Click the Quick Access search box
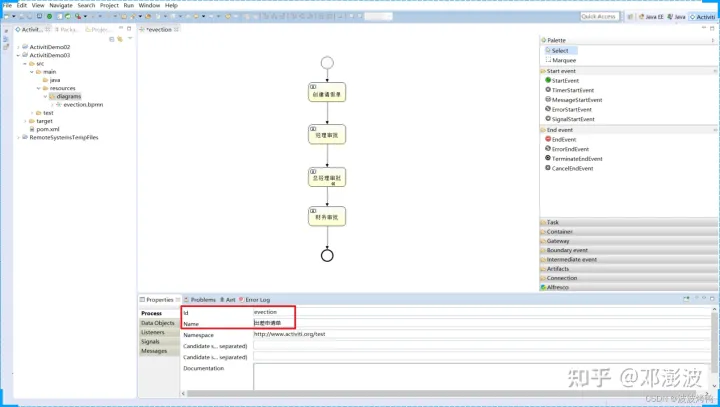 pyautogui.click(x=599, y=17)
